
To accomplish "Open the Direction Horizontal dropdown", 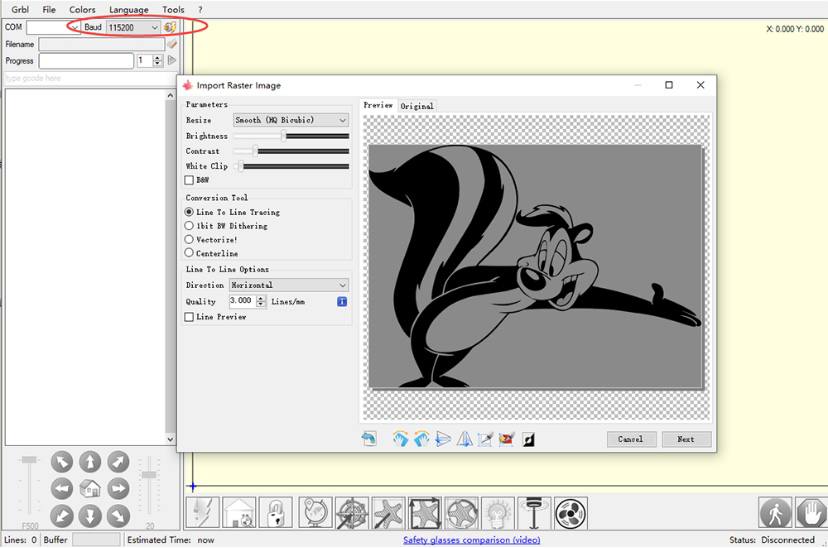I will (x=289, y=285).
